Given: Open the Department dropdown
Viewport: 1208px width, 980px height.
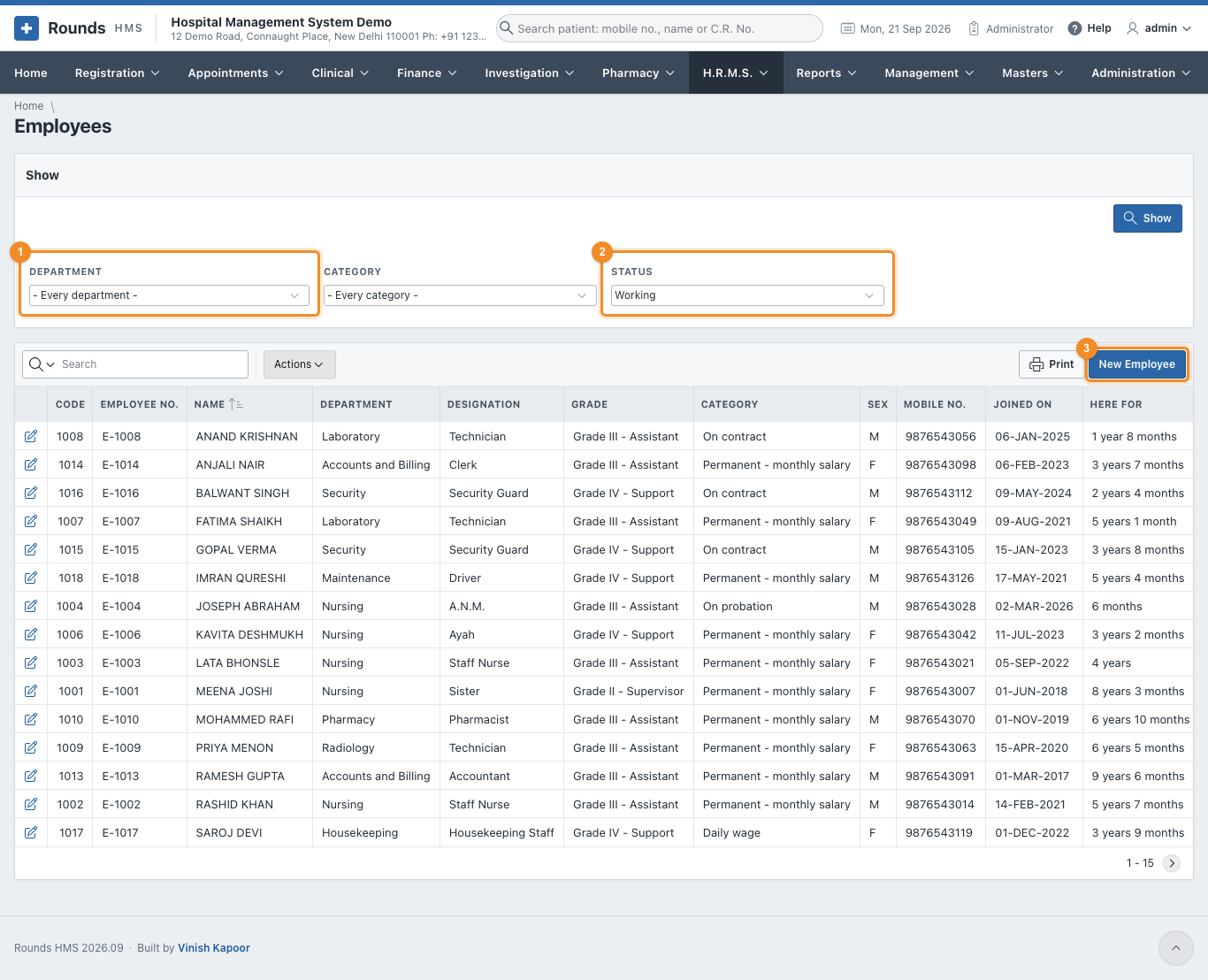Looking at the screenshot, I should 169,295.
